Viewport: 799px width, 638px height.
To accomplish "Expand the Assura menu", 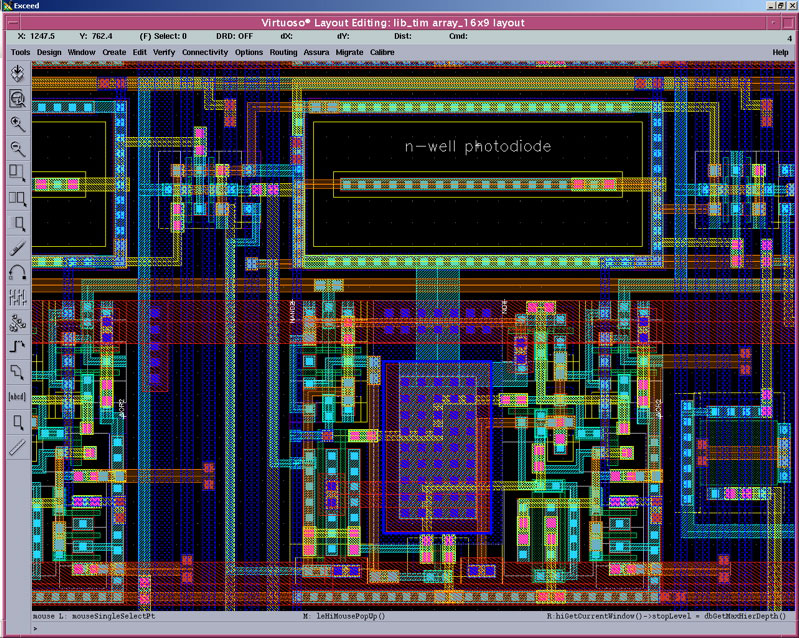I will pyautogui.click(x=316, y=52).
